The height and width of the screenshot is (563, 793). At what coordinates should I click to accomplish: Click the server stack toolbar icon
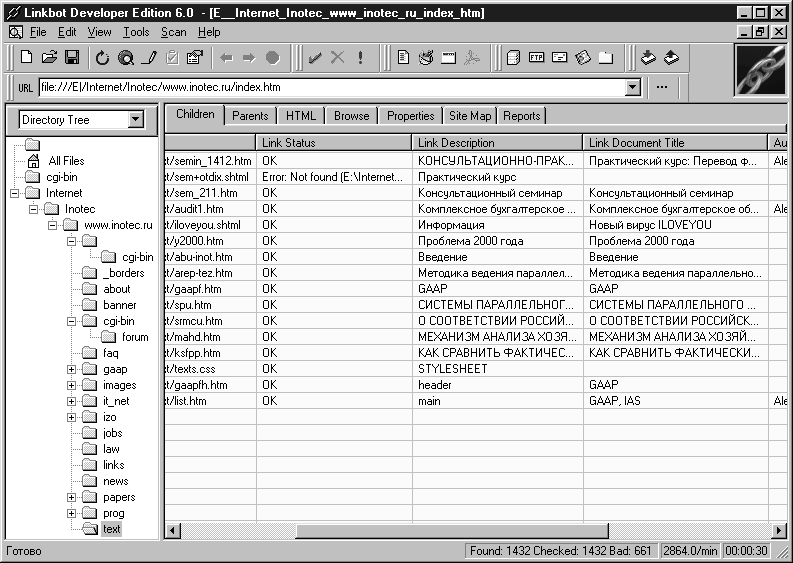(513, 58)
